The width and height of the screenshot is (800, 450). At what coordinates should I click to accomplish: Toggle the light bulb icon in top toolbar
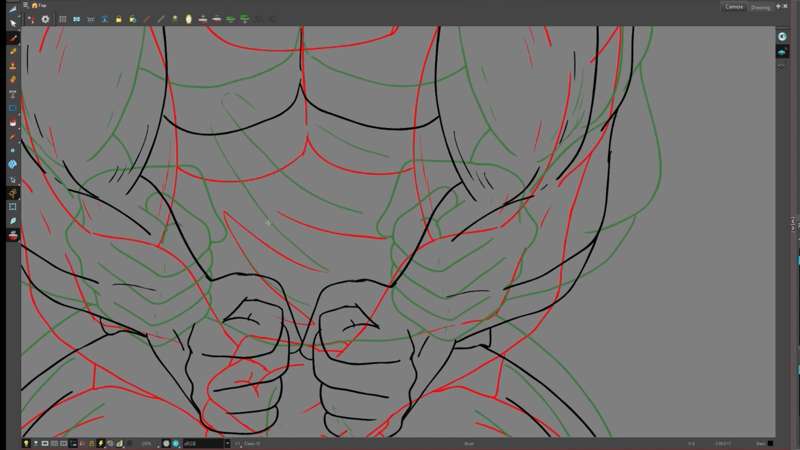[x=174, y=19]
